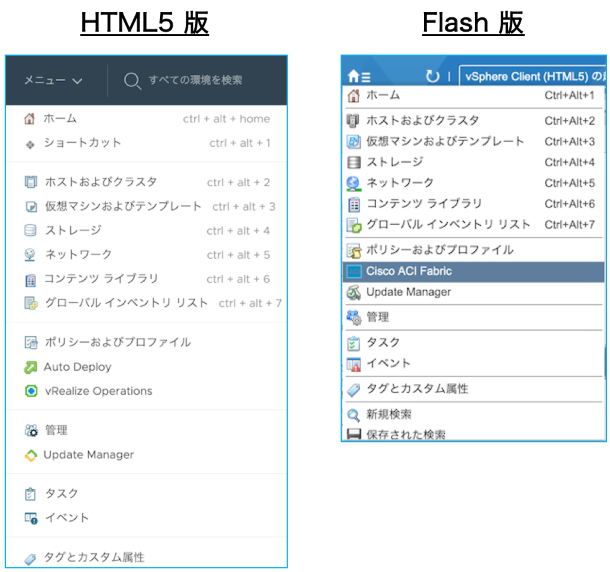The image size is (610, 572).
Task: Open Cisco ACI Fabric in Flash menu
Action: point(473,272)
